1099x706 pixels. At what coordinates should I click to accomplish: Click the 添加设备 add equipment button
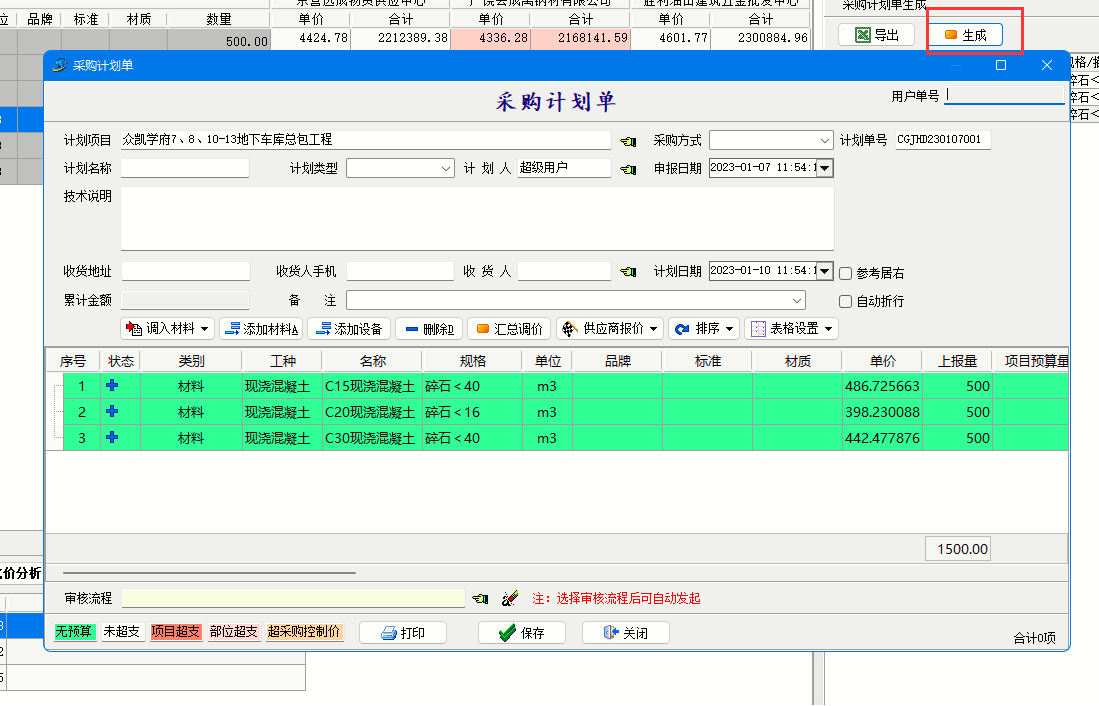point(349,329)
